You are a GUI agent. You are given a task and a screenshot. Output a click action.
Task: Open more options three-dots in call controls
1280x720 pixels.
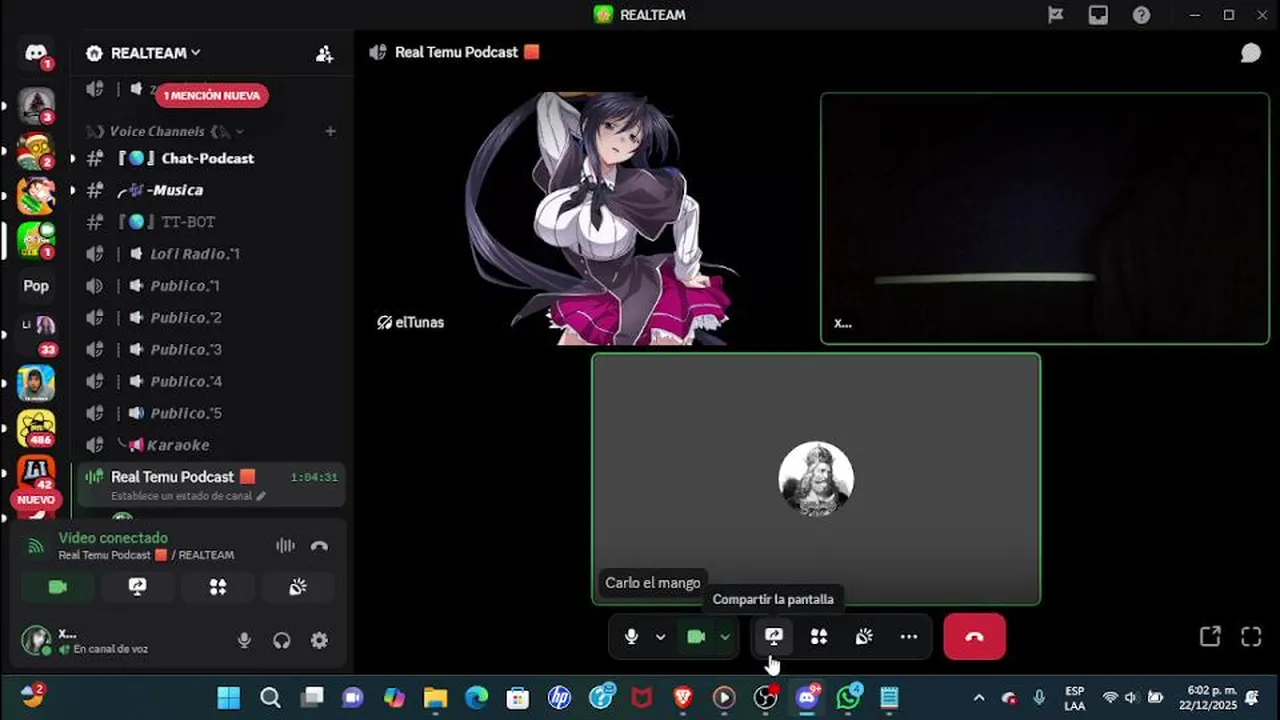tap(909, 637)
